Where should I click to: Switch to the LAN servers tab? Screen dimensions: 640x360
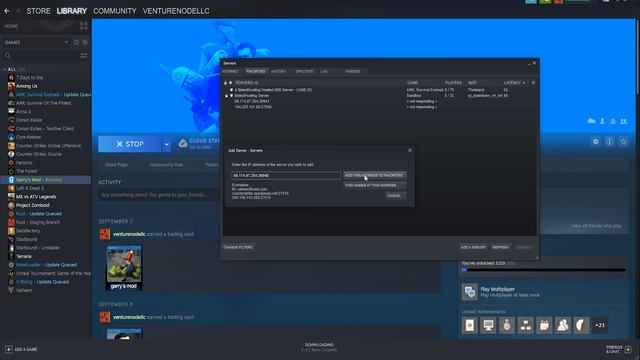point(324,71)
